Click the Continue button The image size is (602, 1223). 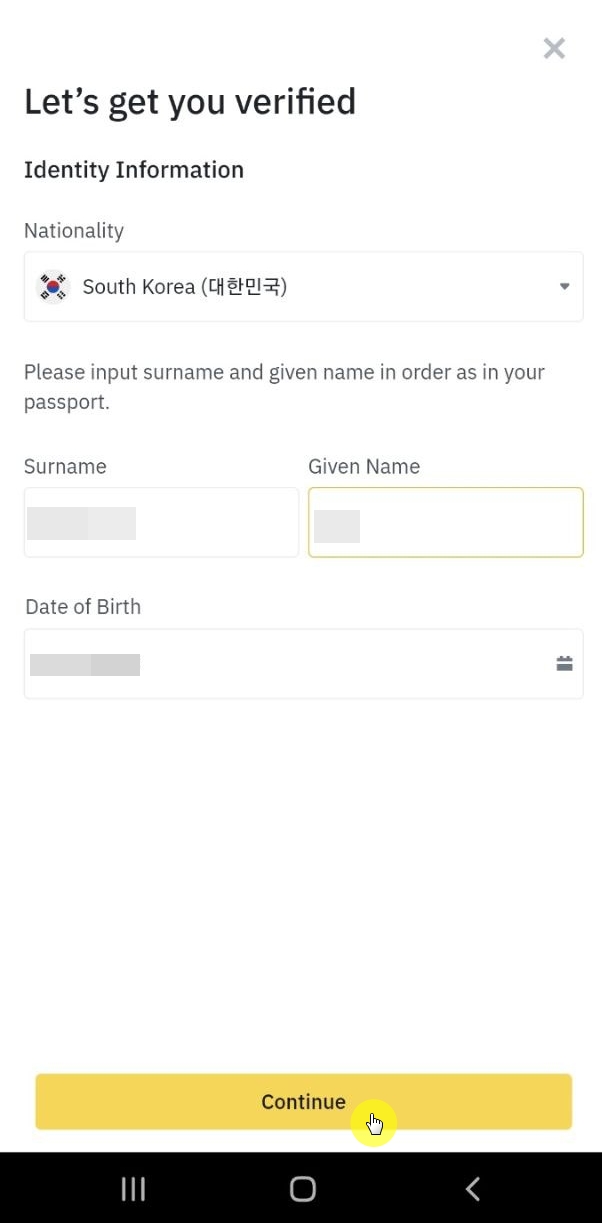click(x=303, y=1102)
